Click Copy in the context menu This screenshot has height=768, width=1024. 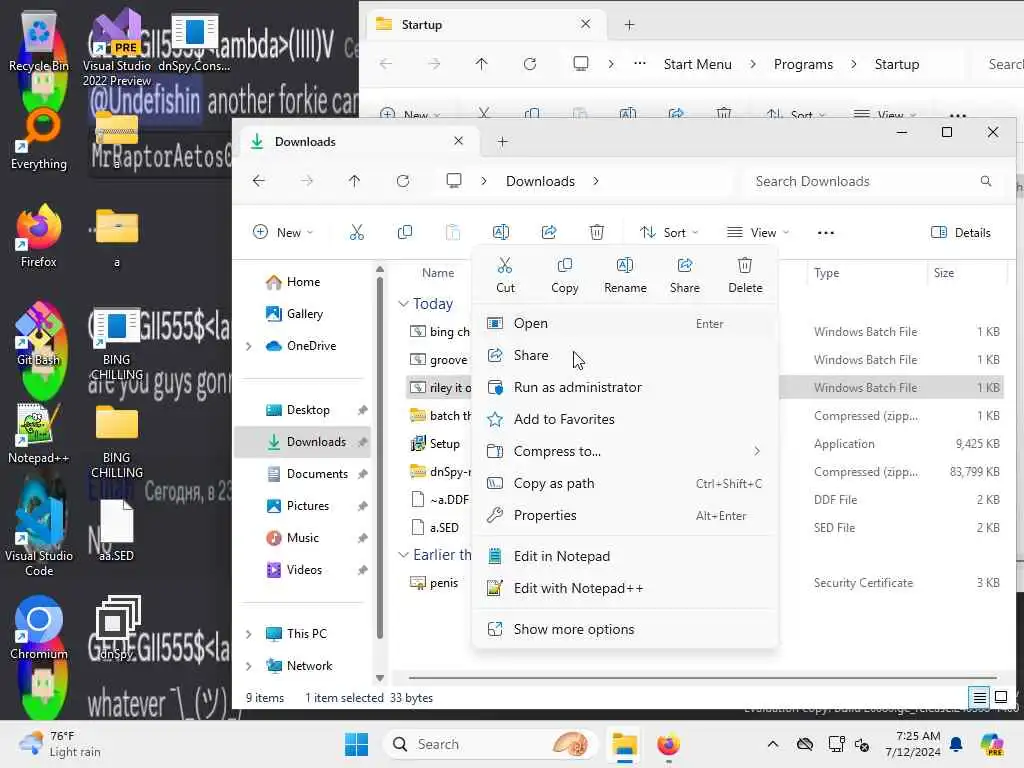(x=564, y=275)
